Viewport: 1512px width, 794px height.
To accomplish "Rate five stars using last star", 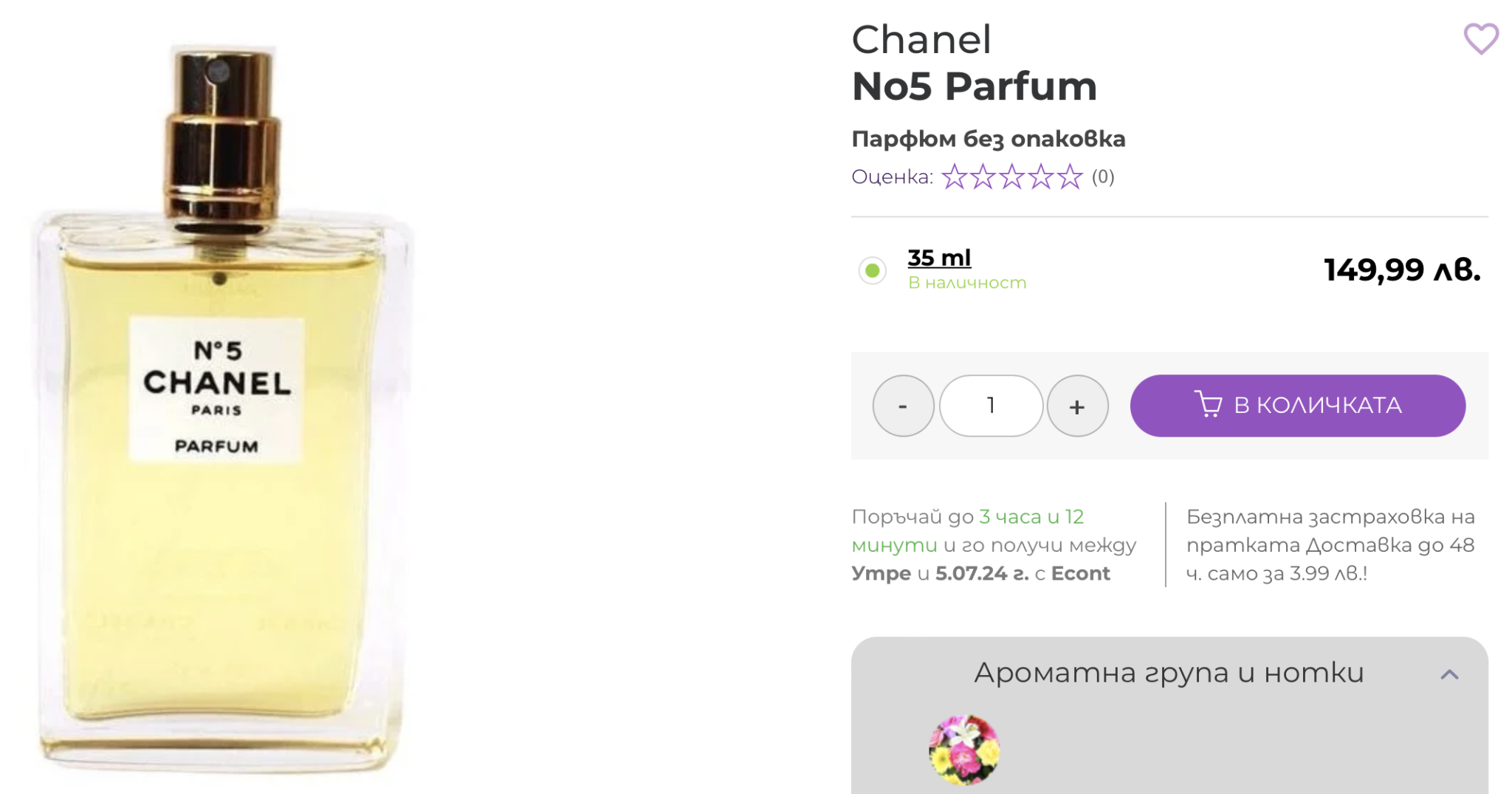I will pos(1069,177).
